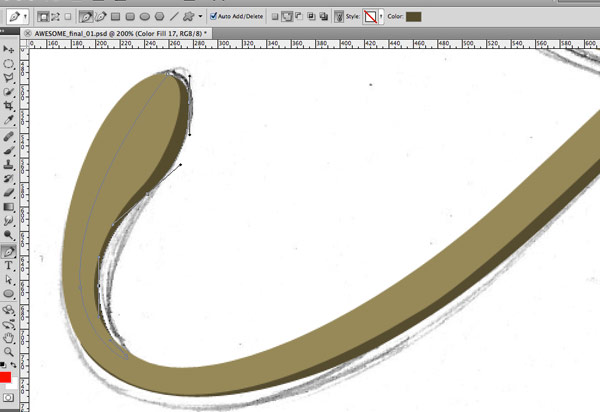
Task: Select Intersect Shape Areas option
Action: [x=311, y=16]
